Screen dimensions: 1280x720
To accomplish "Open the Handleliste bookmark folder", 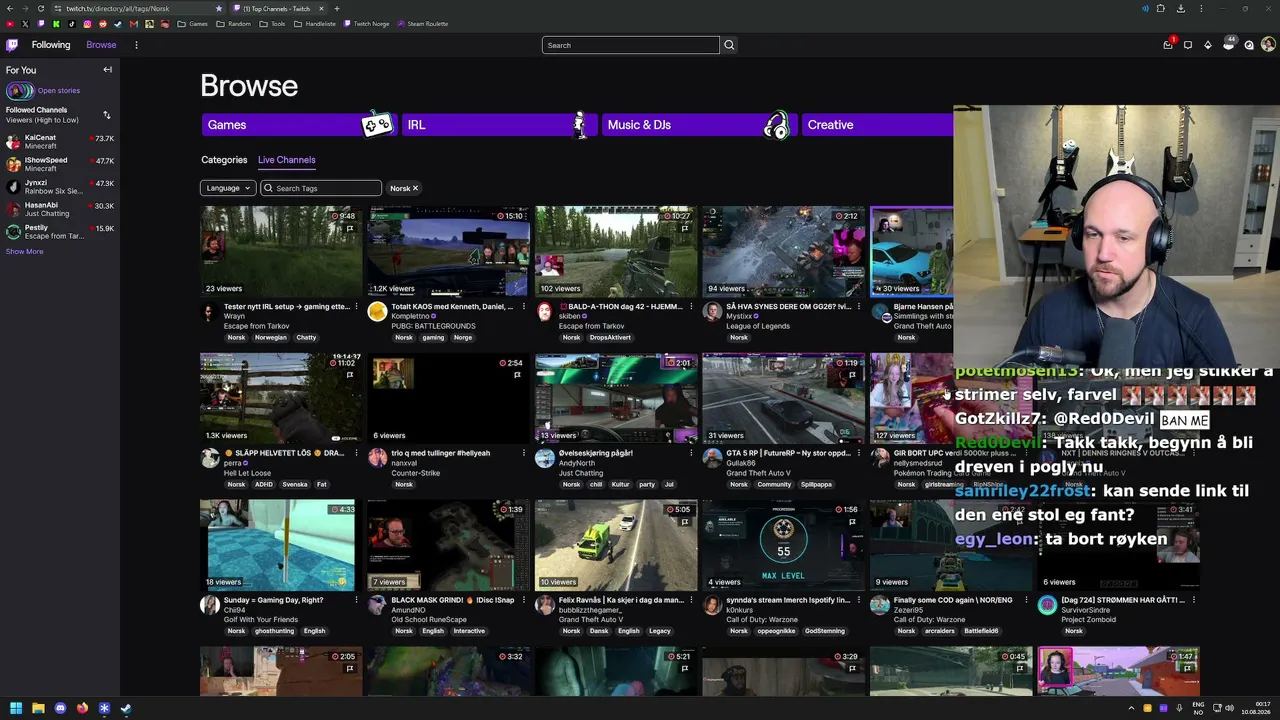I will pos(315,24).
